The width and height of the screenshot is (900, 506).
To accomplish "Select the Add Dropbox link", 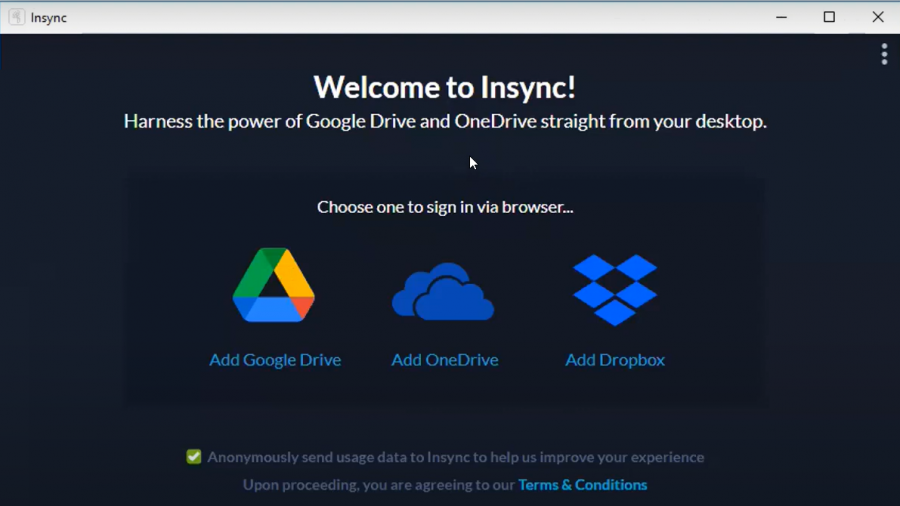I will (615, 360).
